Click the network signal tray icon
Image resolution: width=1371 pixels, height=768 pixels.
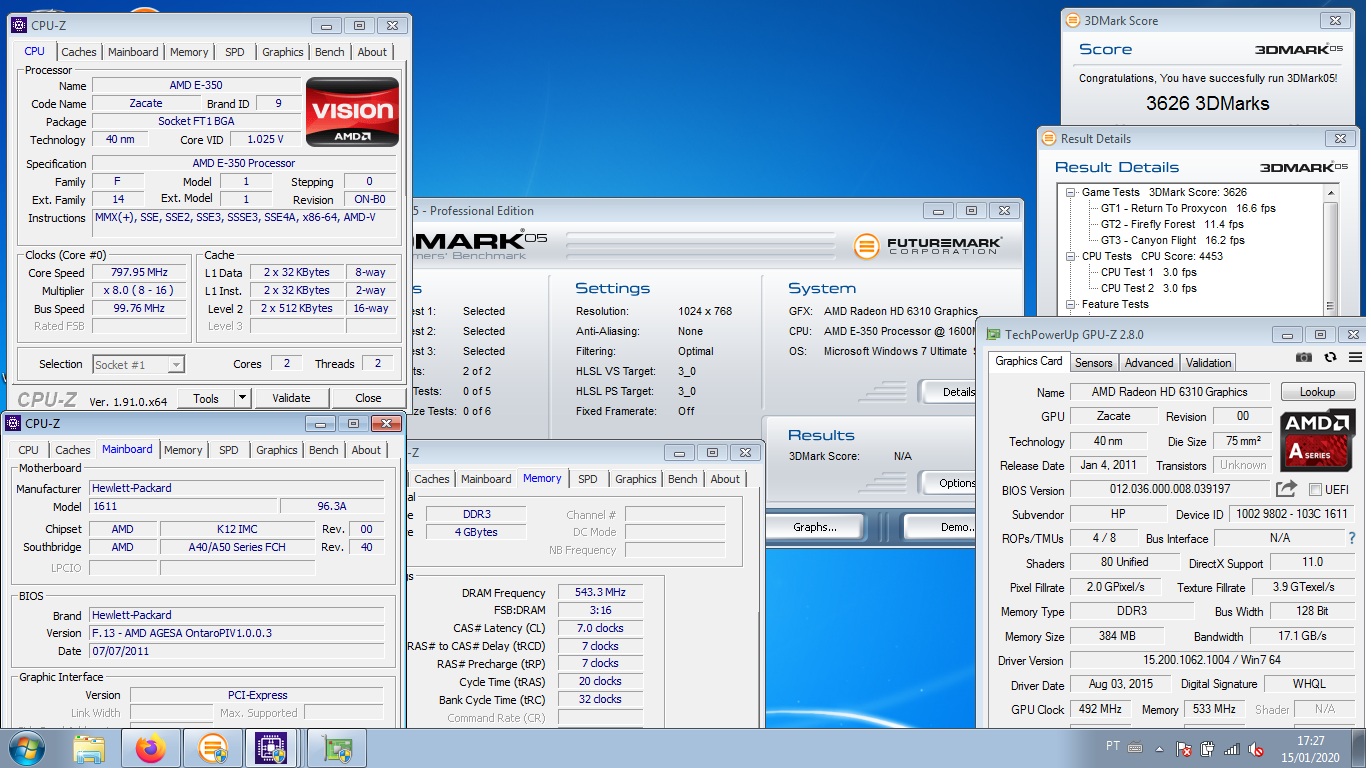click(x=1232, y=748)
